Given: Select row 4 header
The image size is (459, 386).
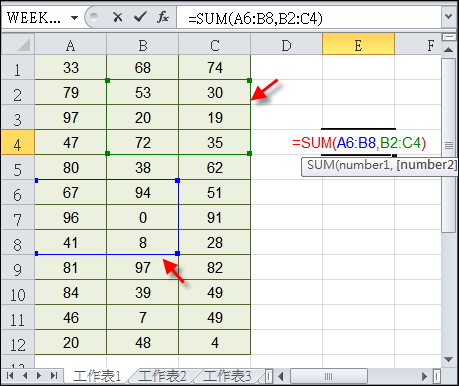Looking at the screenshot, I should pos(18,143).
